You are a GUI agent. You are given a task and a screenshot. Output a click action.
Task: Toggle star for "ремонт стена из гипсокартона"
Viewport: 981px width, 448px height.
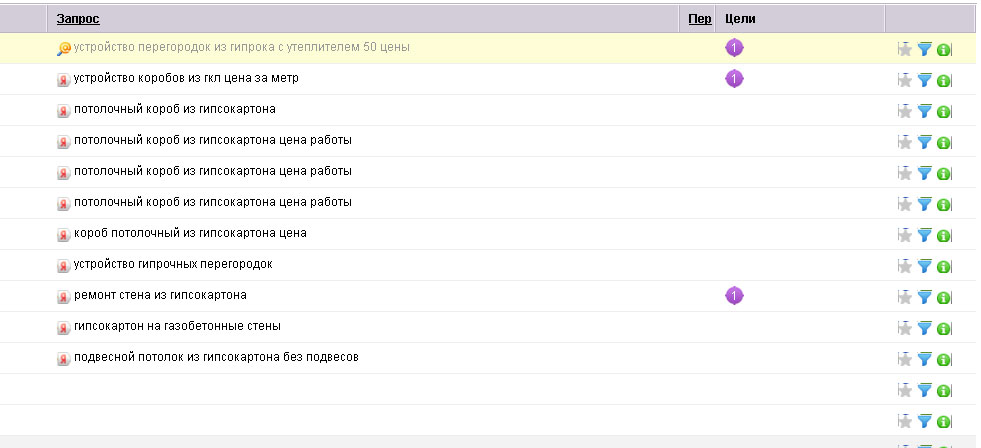point(905,297)
